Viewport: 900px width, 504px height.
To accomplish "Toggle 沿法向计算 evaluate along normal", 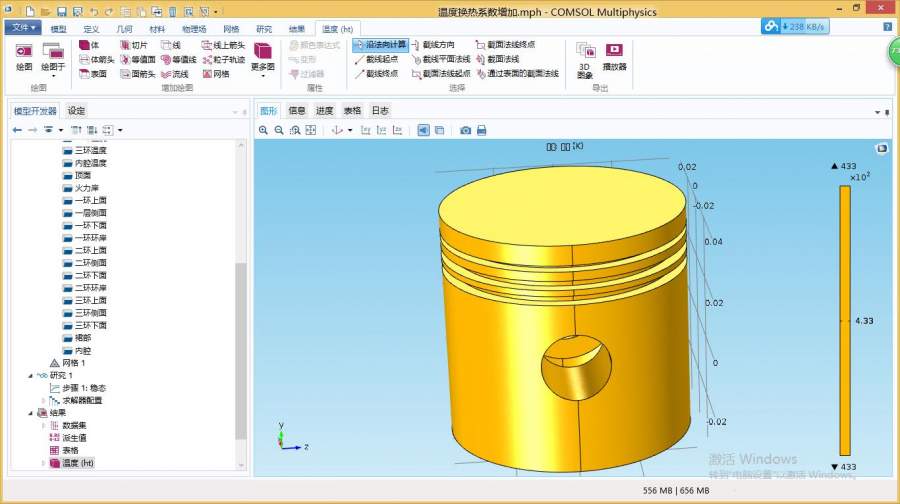I will tap(381, 45).
